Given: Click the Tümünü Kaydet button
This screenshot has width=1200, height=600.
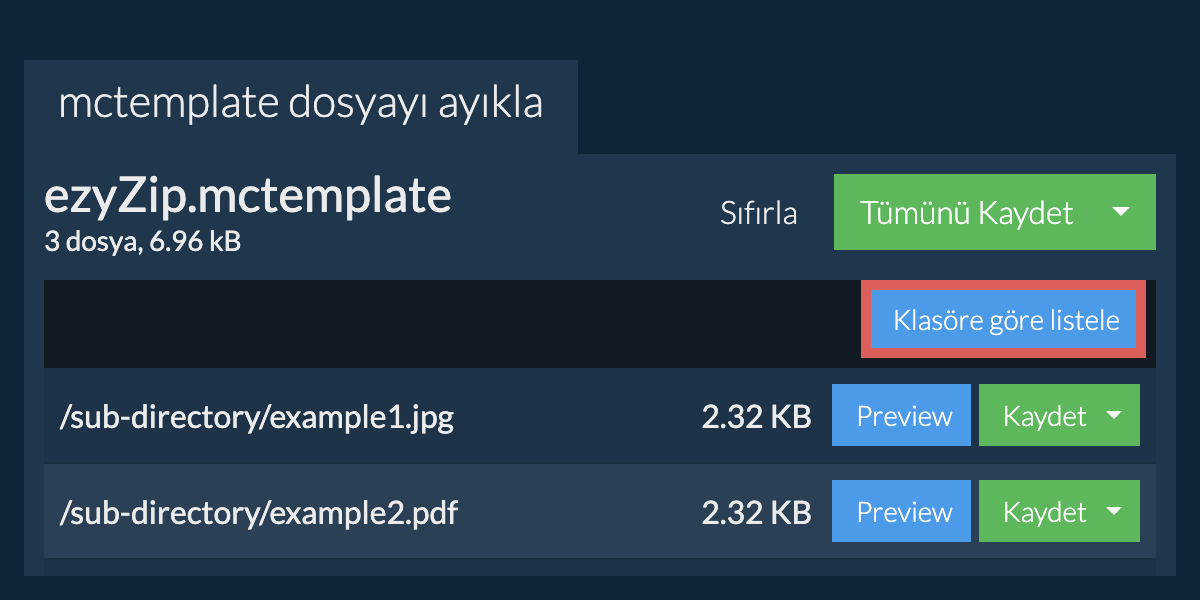Looking at the screenshot, I should pyautogui.click(x=966, y=212).
